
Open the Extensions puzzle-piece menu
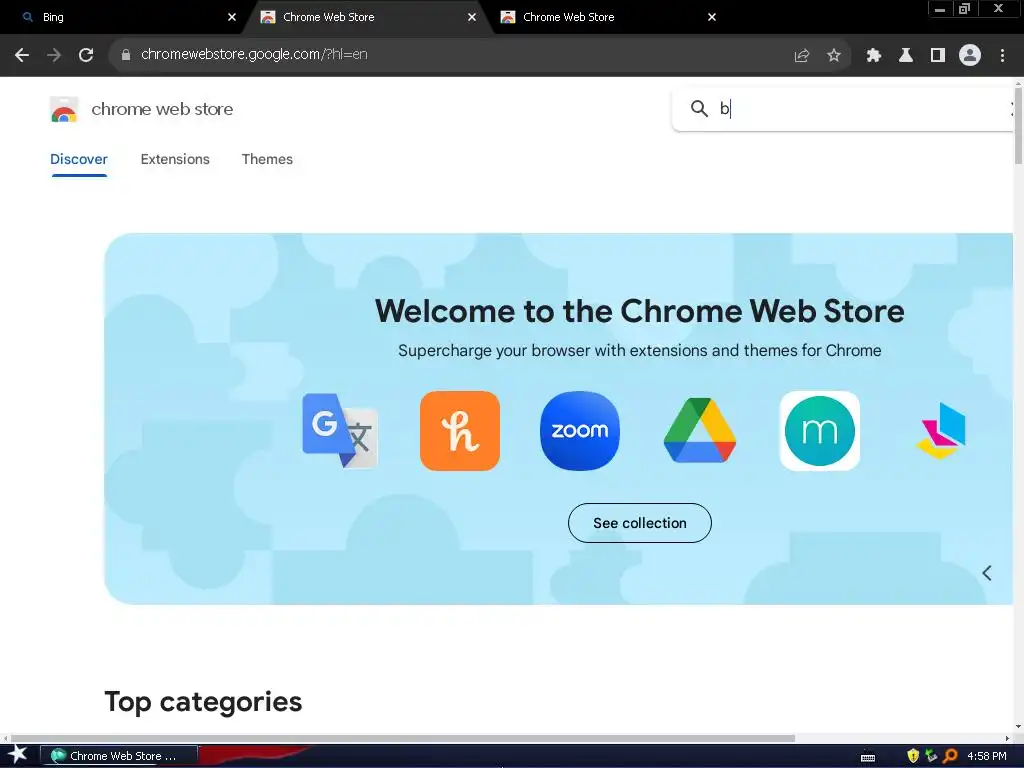coord(873,56)
